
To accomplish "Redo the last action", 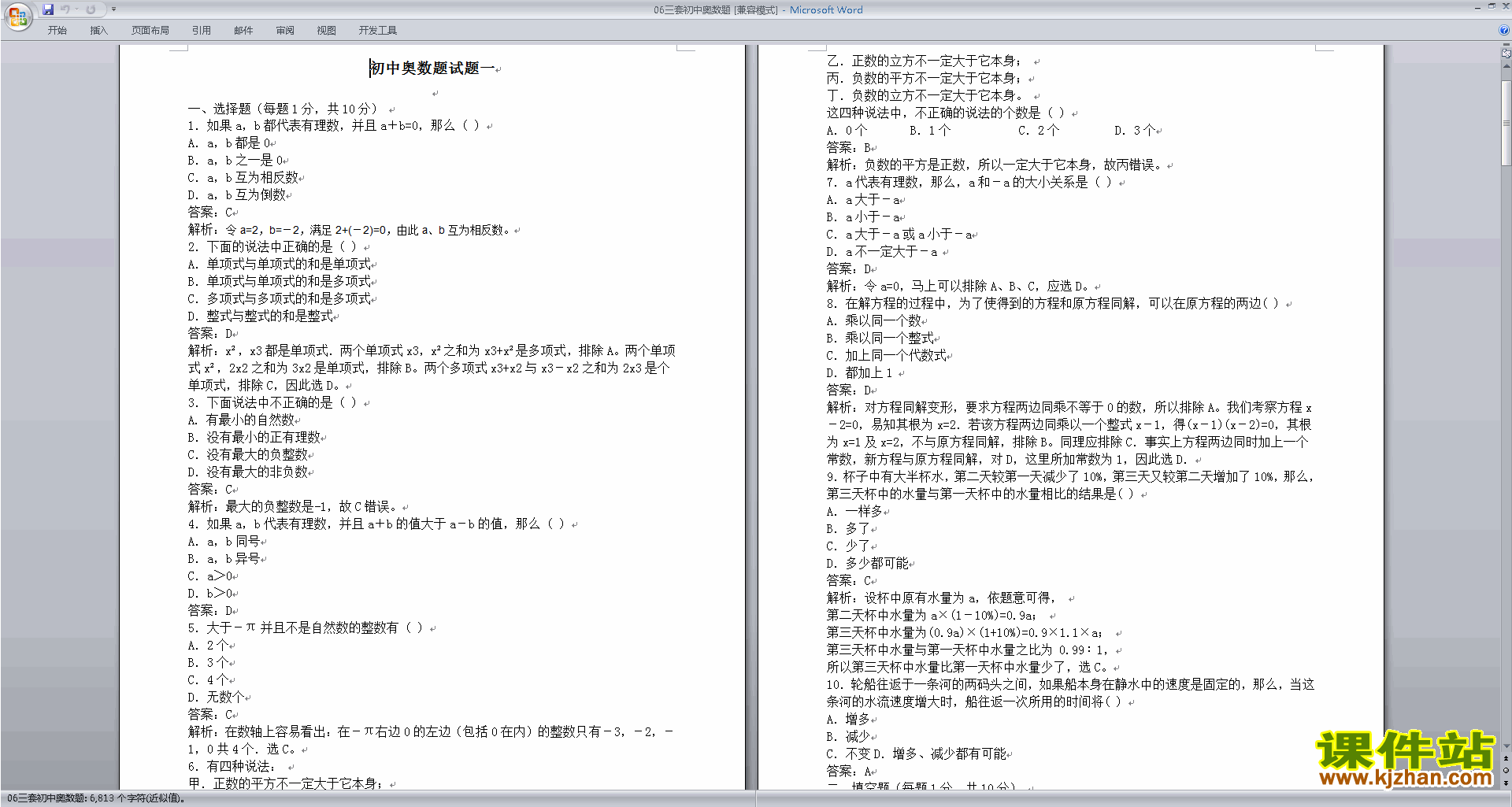I will tap(91, 9).
